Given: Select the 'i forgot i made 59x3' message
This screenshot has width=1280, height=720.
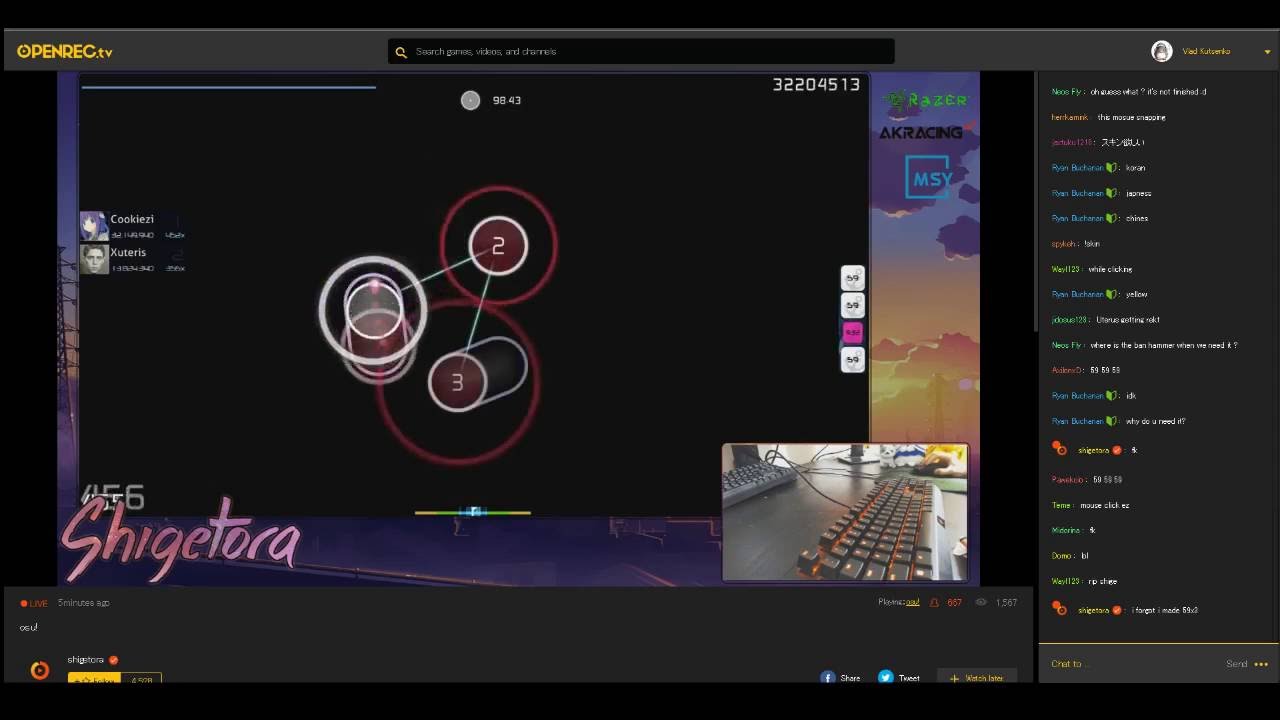Looking at the screenshot, I should point(1164,610).
